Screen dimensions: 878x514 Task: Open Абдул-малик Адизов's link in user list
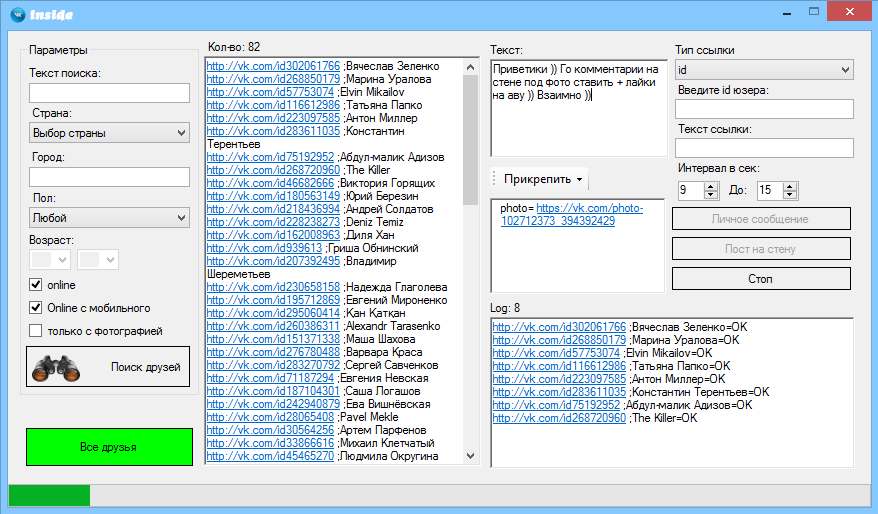270,157
